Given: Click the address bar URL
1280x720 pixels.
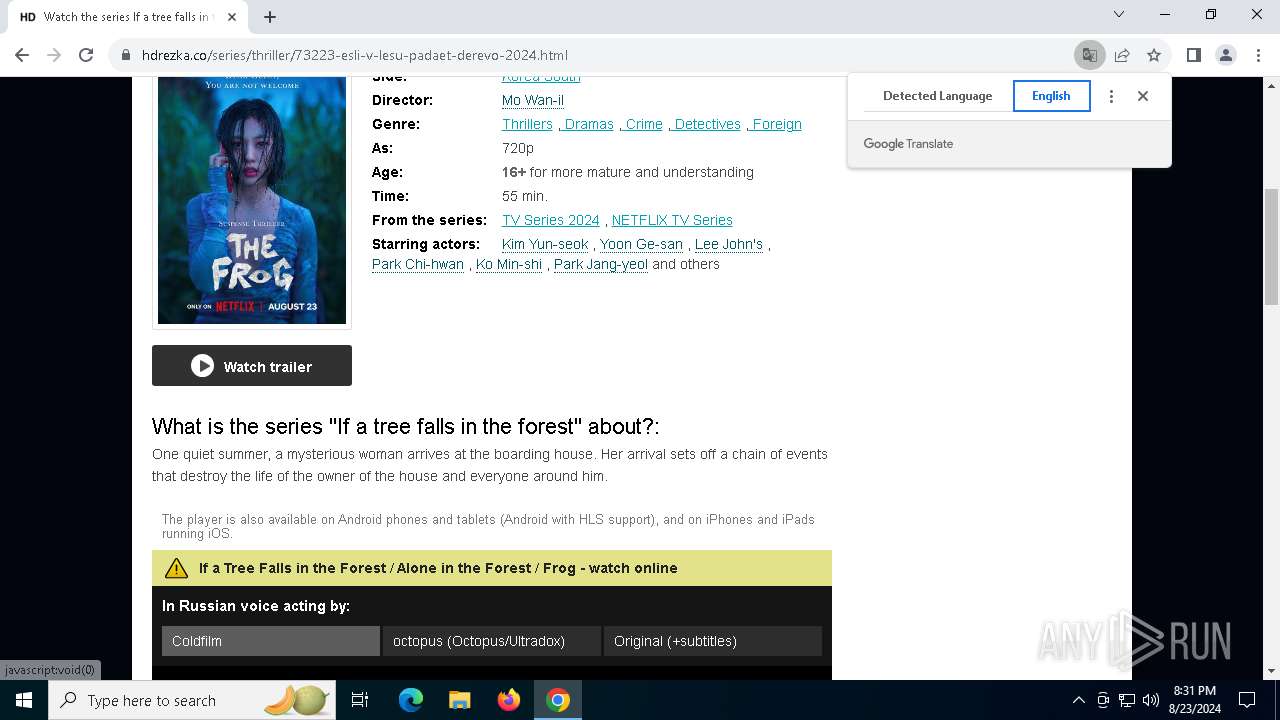Looking at the screenshot, I should point(355,56).
